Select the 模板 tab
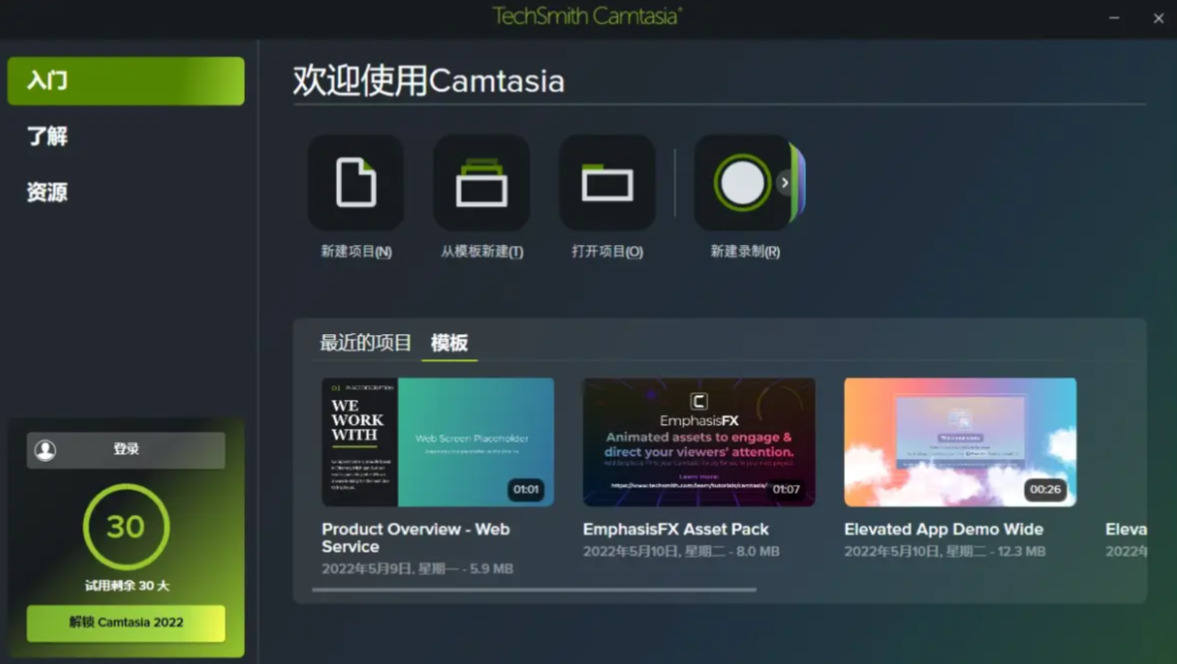1177x664 pixels. 450,343
